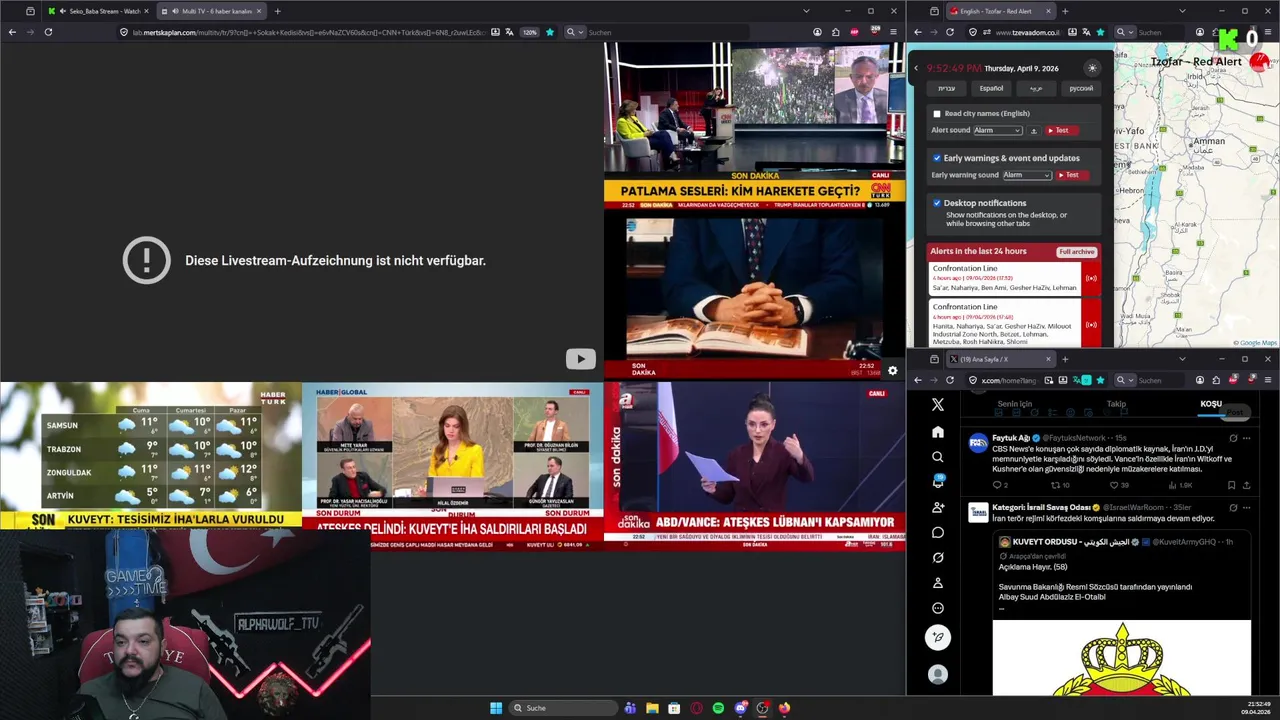The height and width of the screenshot is (720, 1280).
Task: Open more options on Faytuk Ağı post
Action: coord(1246,438)
